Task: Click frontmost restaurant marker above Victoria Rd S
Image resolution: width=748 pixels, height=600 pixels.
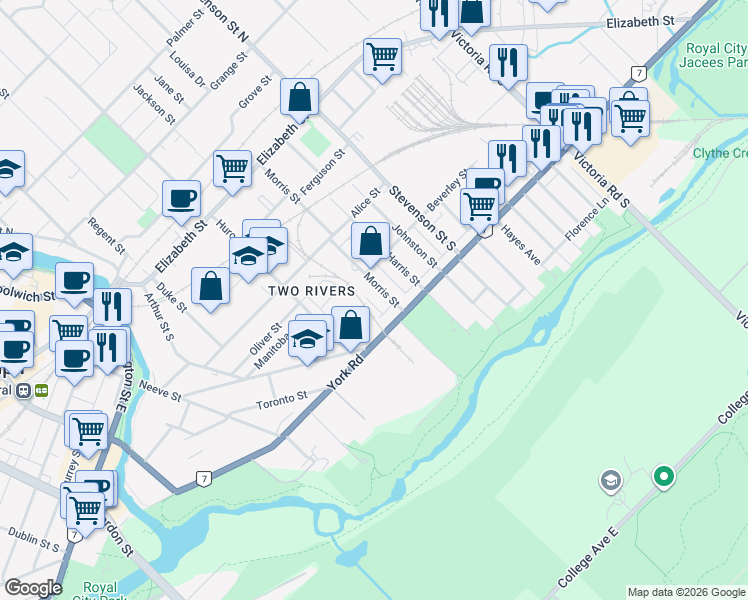Action: [x=582, y=128]
